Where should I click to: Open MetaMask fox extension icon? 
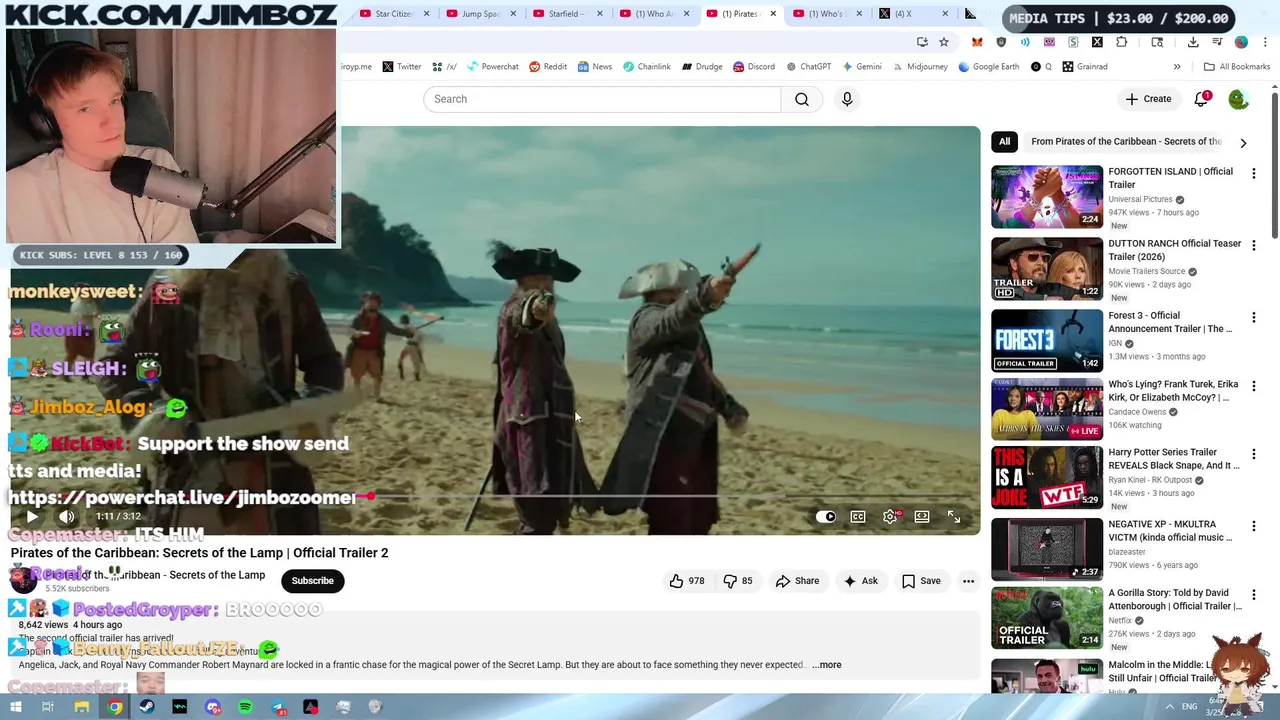977,42
